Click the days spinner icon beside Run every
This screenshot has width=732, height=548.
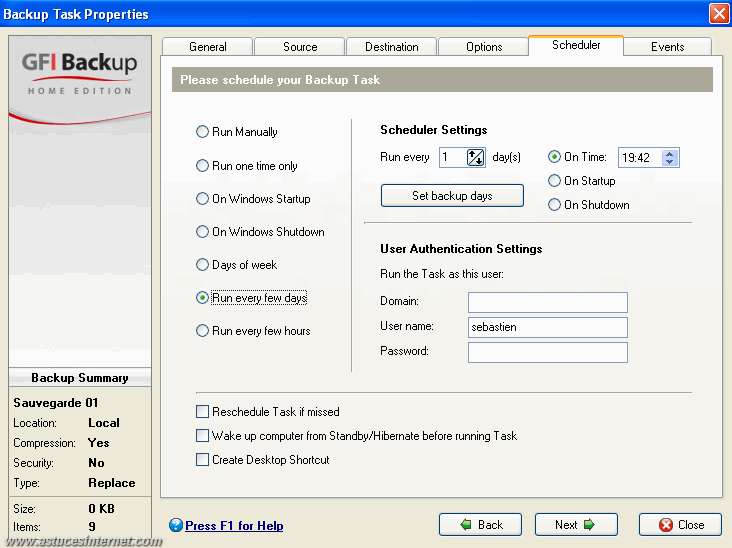(x=475, y=157)
